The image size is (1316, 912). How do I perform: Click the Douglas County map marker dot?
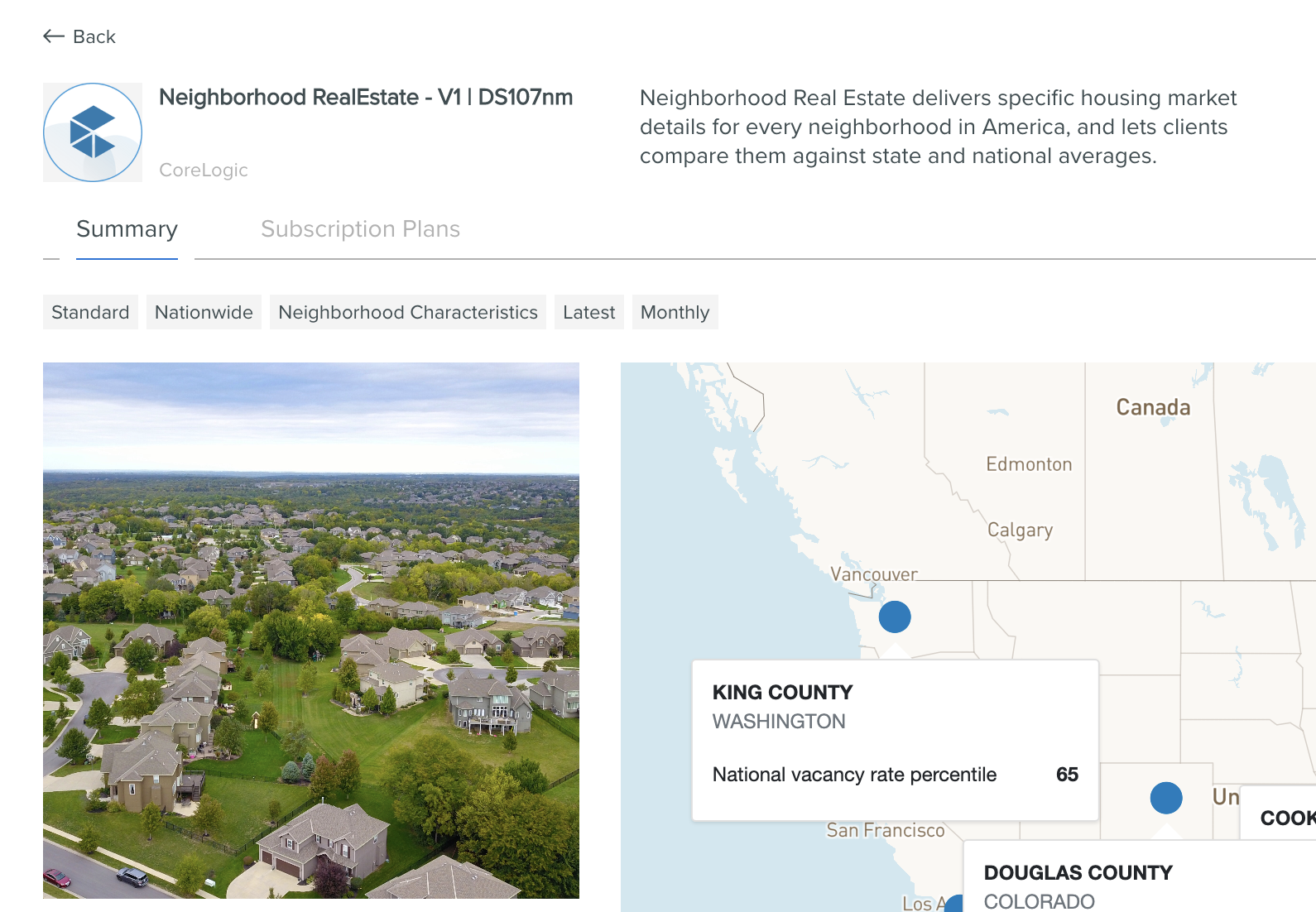coord(1166,798)
